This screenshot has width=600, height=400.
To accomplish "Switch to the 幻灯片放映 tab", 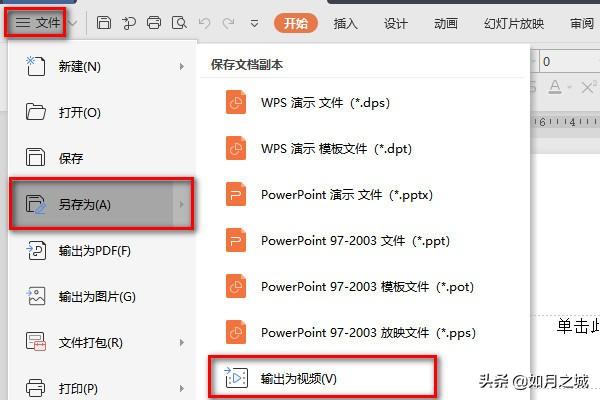I will pyautogui.click(x=514, y=24).
